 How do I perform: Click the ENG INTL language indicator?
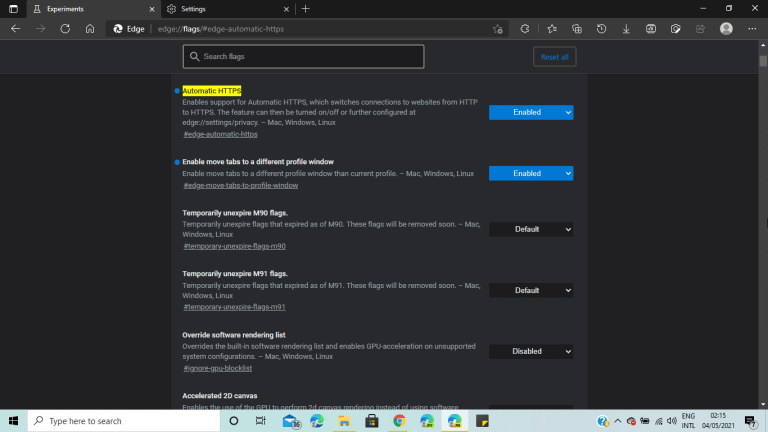(x=688, y=421)
